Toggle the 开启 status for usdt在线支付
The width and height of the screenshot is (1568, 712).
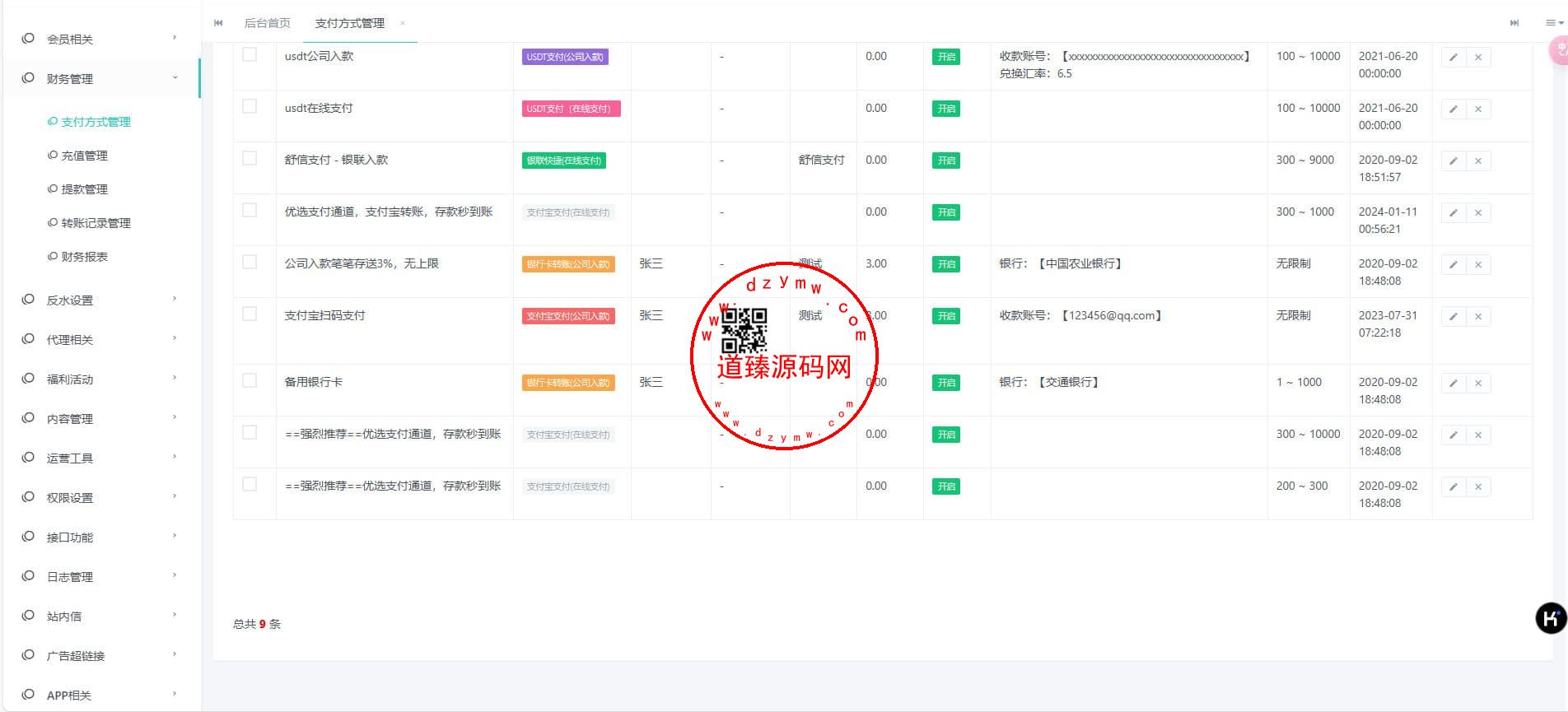[x=946, y=109]
